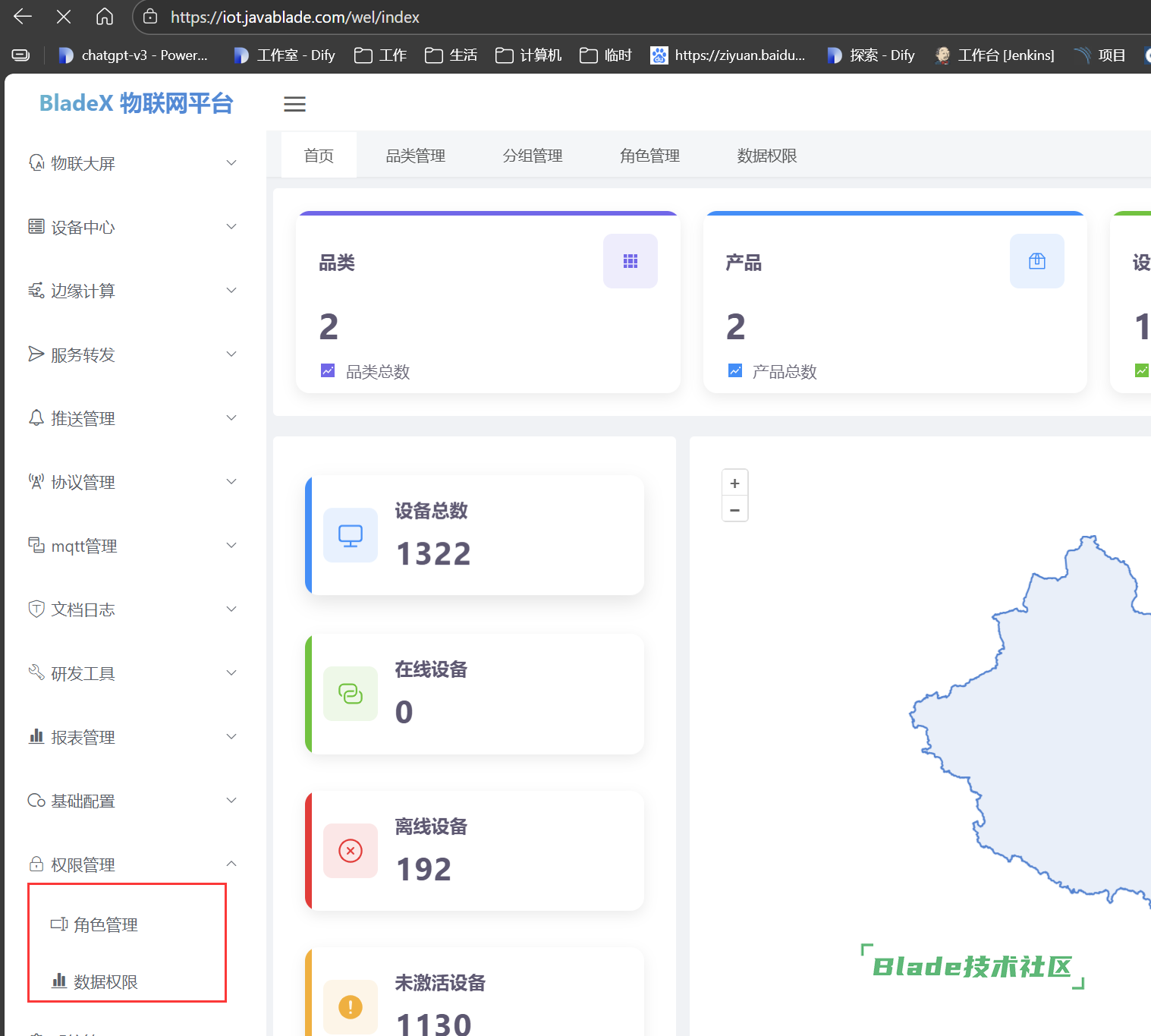Switch to the 品类管理 tab
This screenshot has height=1036, width=1151.
415,156
